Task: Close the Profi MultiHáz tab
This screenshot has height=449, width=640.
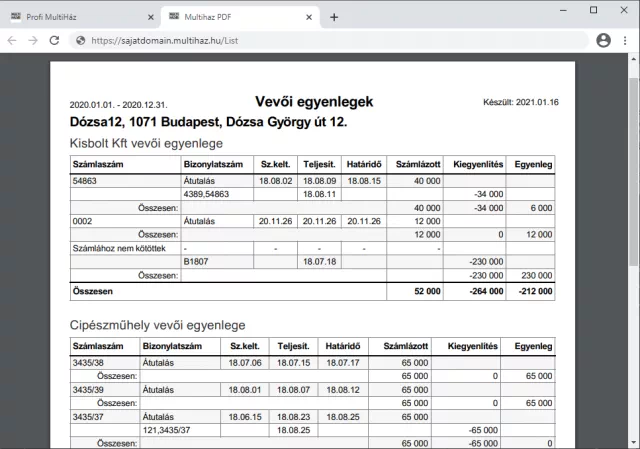Action: [151, 18]
